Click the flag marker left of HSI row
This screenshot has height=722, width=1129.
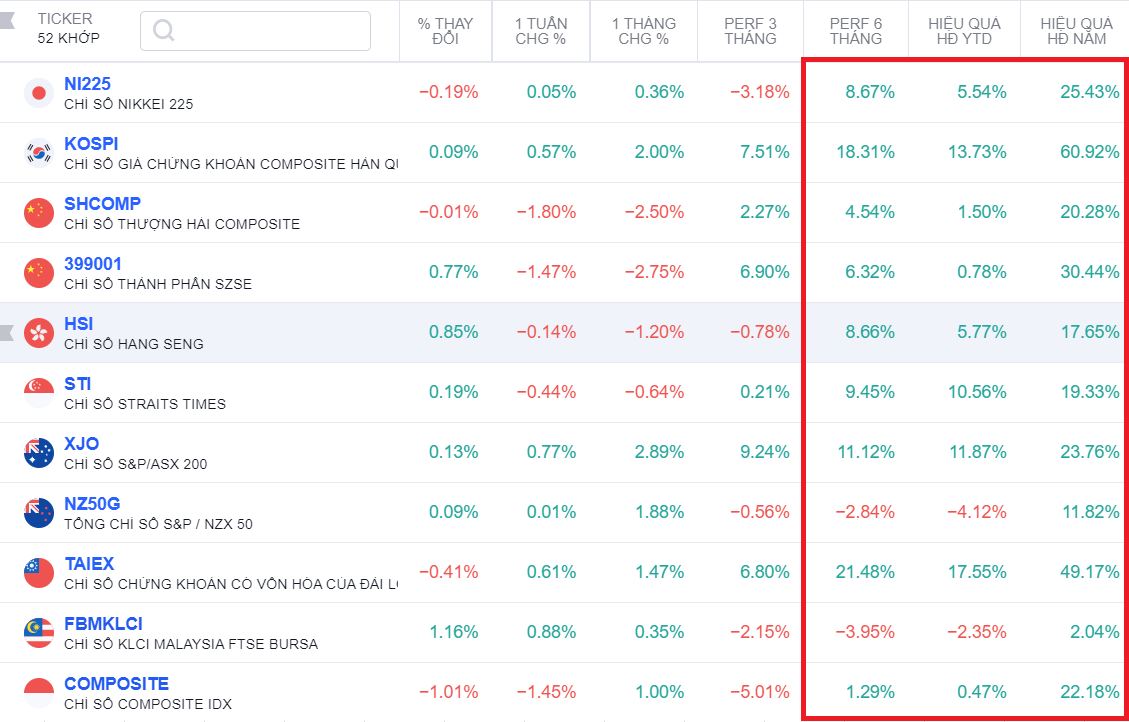click(7, 333)
